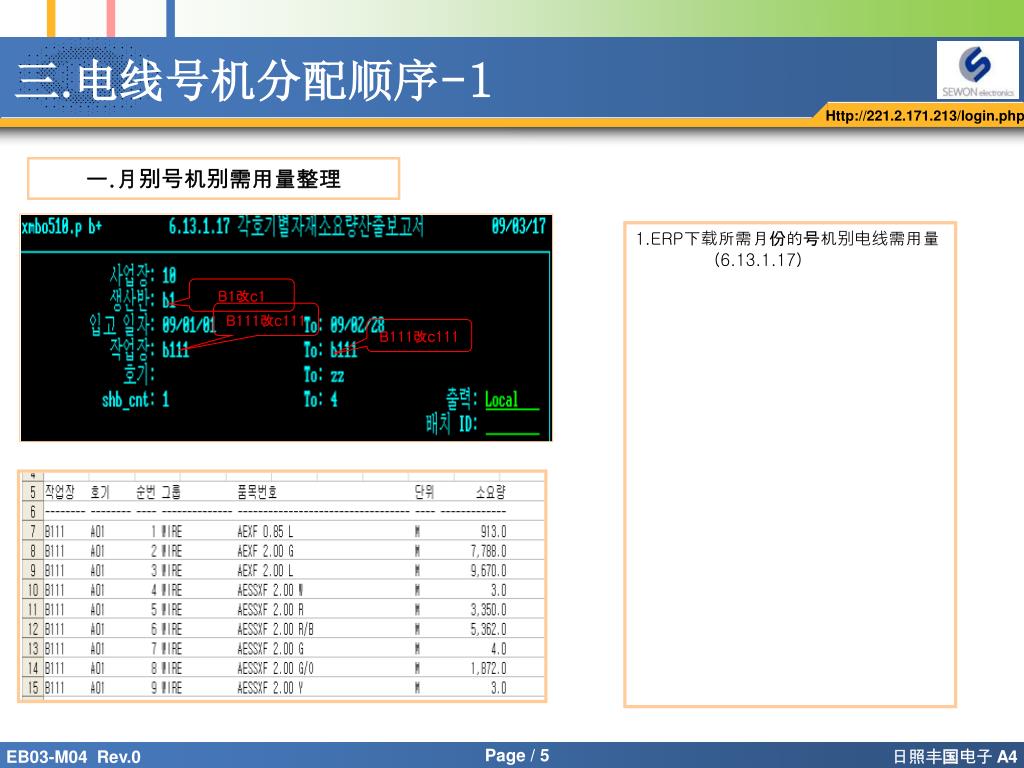Click the 09/03/17 date in terminal header
The image size is (1024, 768).
click(519, 226)
